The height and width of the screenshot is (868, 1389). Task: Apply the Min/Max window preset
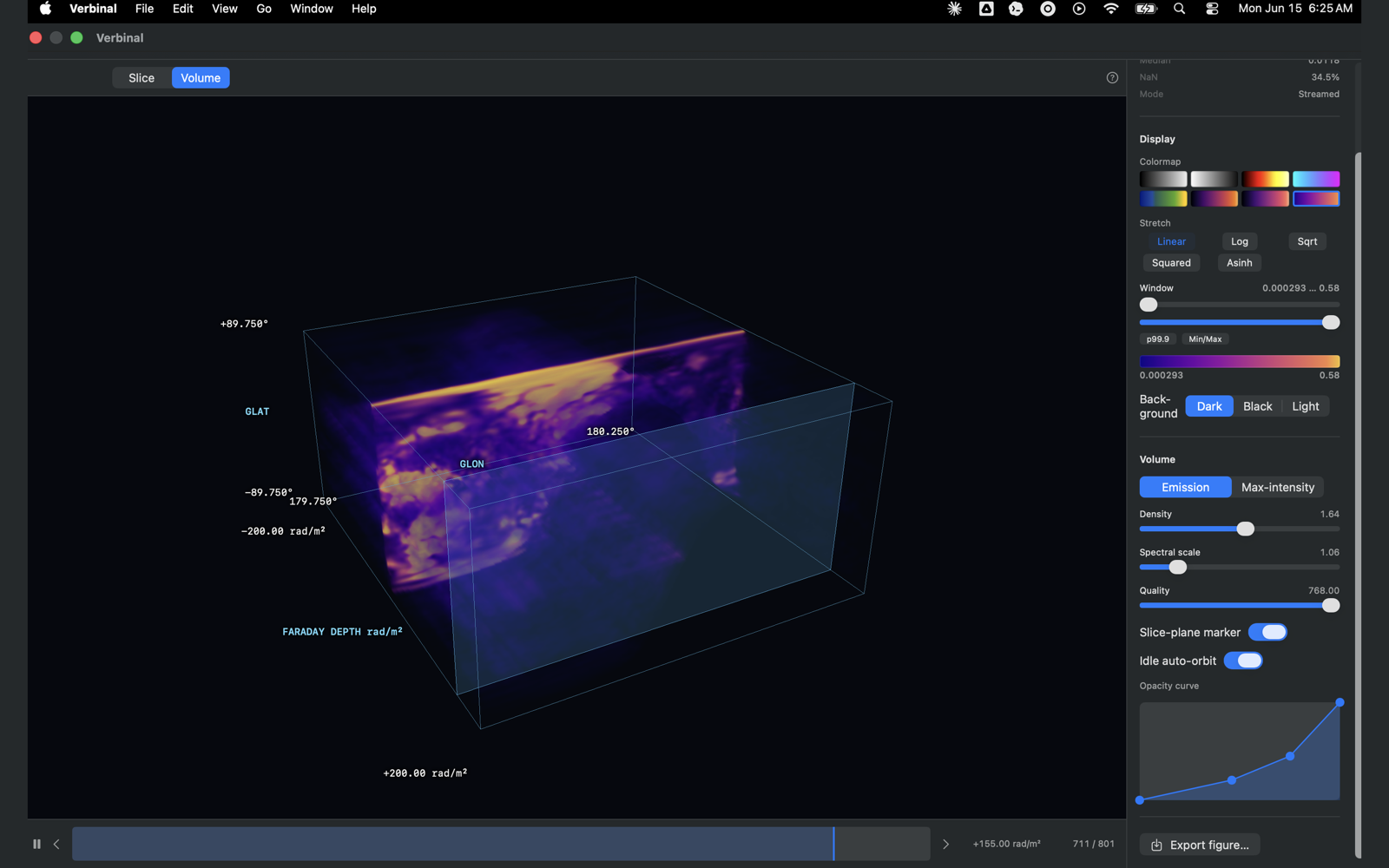click(x=1205, y=339)
